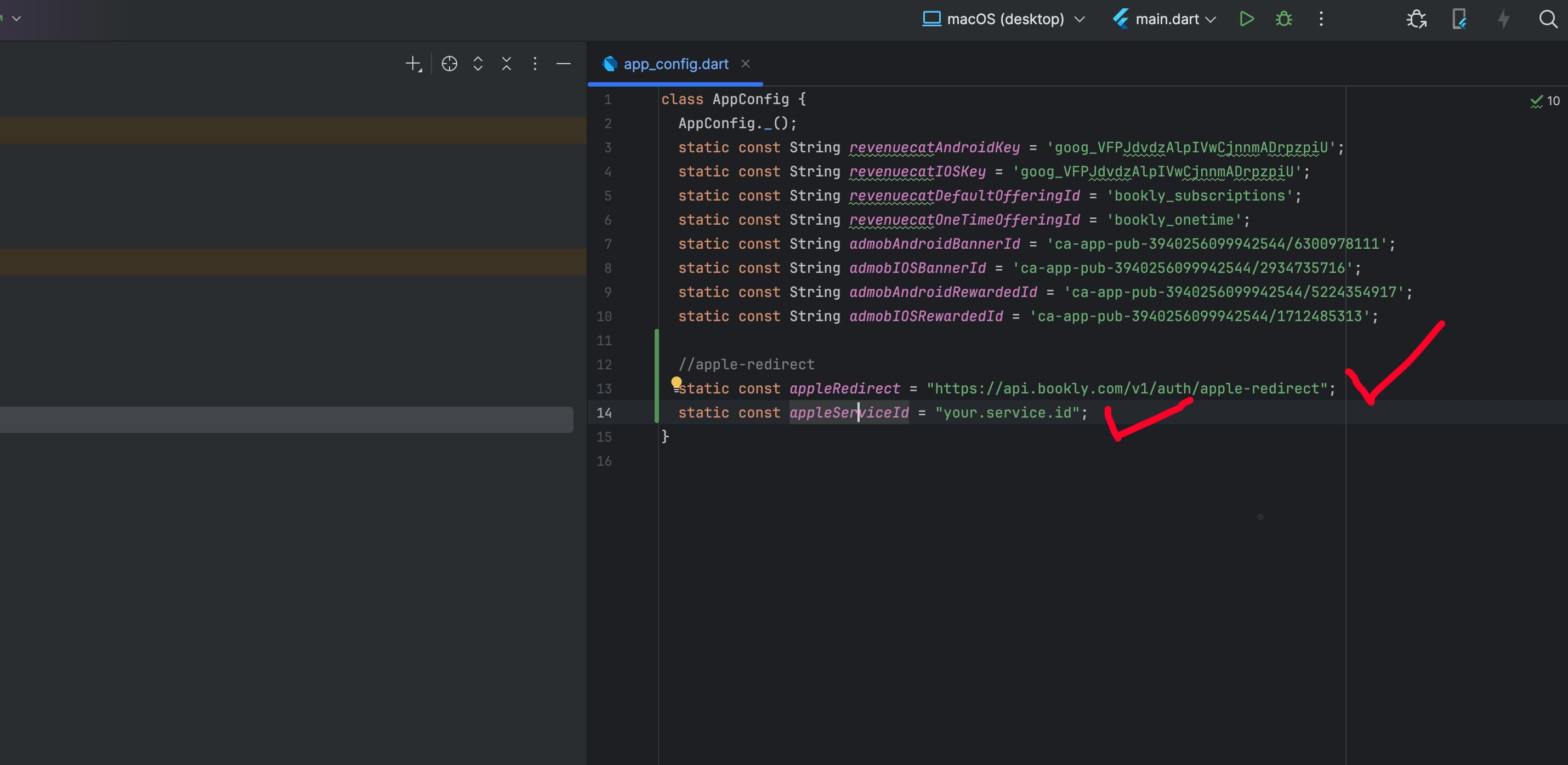1568x765 pixels.
Task: Click the apple-redirect URL string
Action: point(1127,389)
